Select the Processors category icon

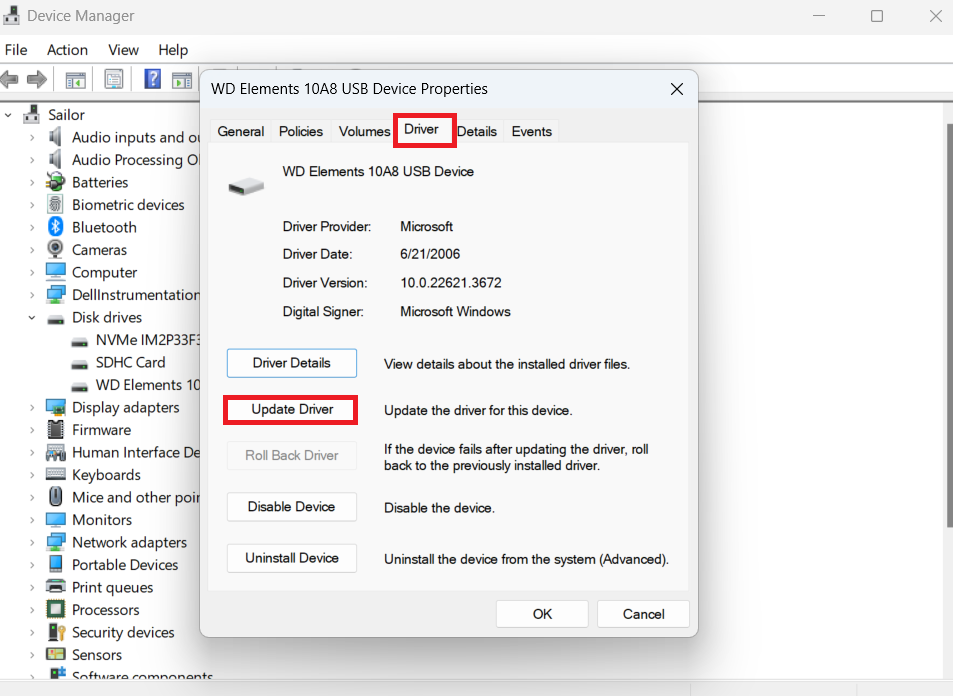tap(55, 609)
